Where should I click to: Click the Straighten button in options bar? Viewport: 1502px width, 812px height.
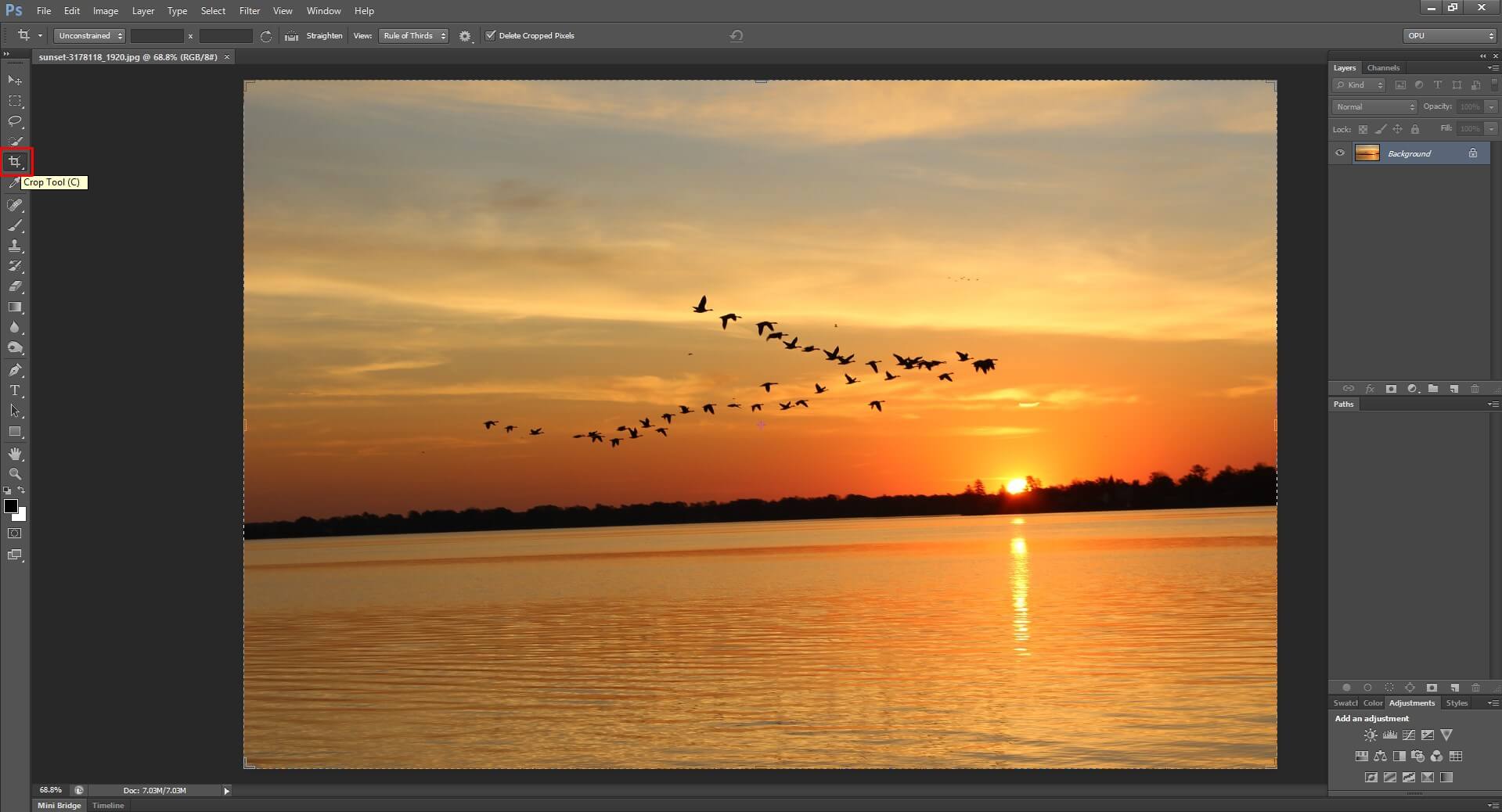[323, 35]
